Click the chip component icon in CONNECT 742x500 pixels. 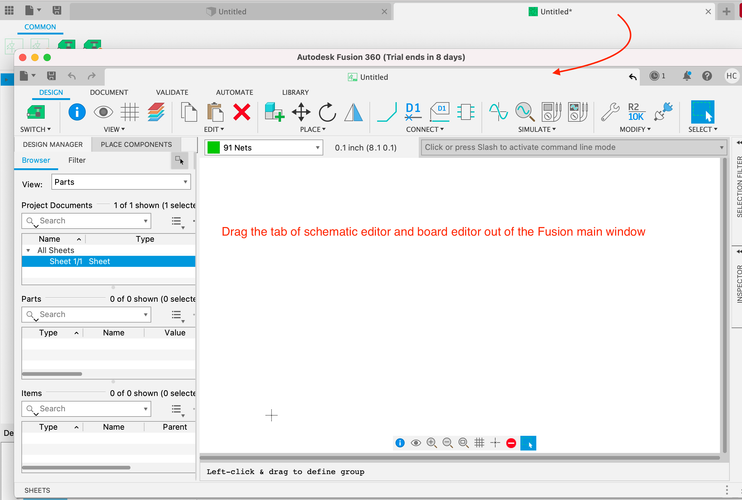(x=466, y=112)
